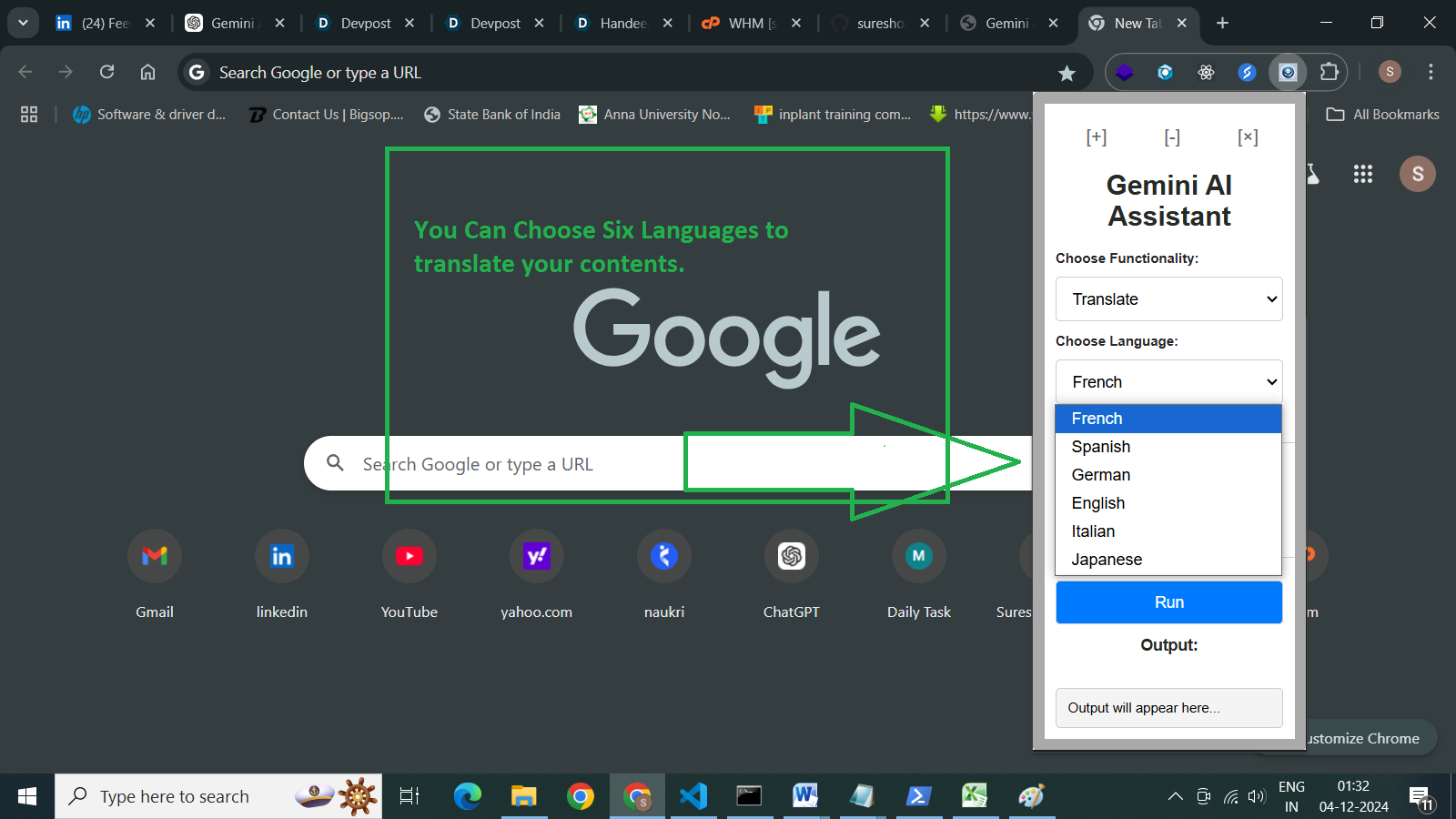Screen dimensions: 1456x819
Task: Open the Gmail shortcut
Action: pyautogui.click(x=155, y=575)
